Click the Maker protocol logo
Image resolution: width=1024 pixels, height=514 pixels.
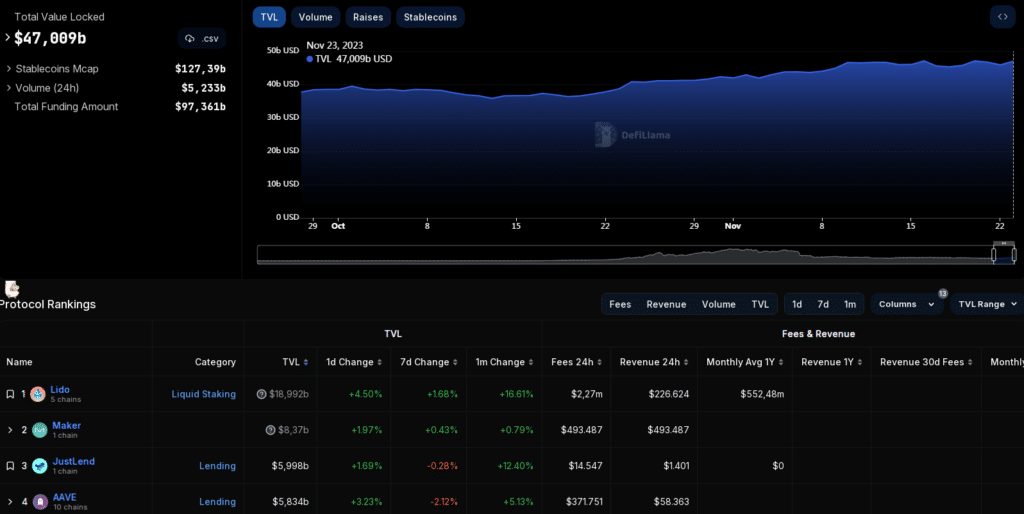tap(40, 430)
